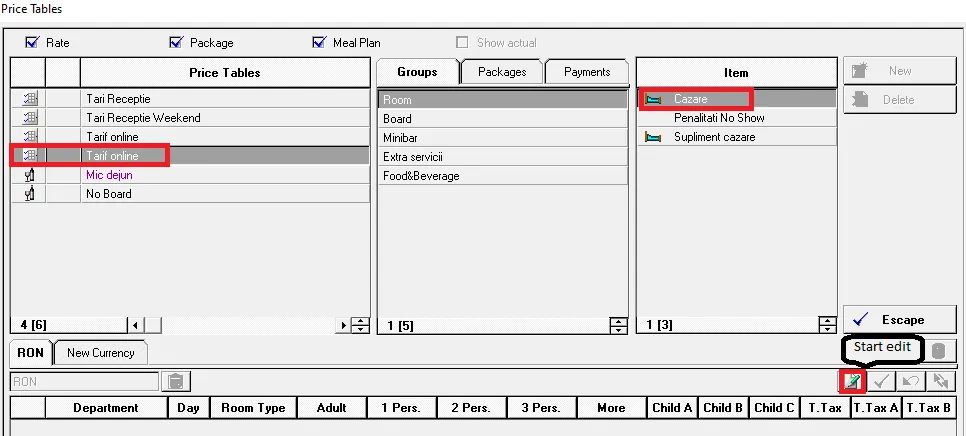966x436 pixels.
Task: Click the greyed double-arrow icon after undo
Action: tap(941, 382)
